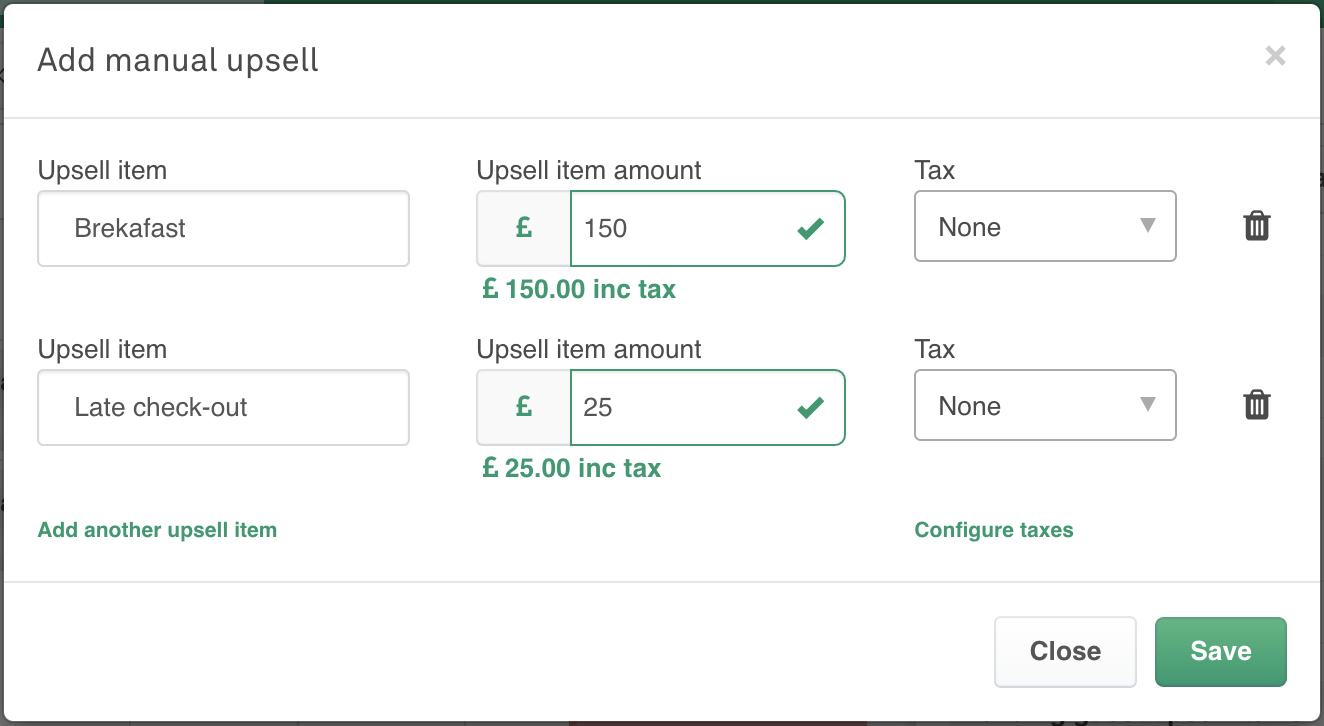Remove the Late check-out row with trash icon

(1257, 406)
